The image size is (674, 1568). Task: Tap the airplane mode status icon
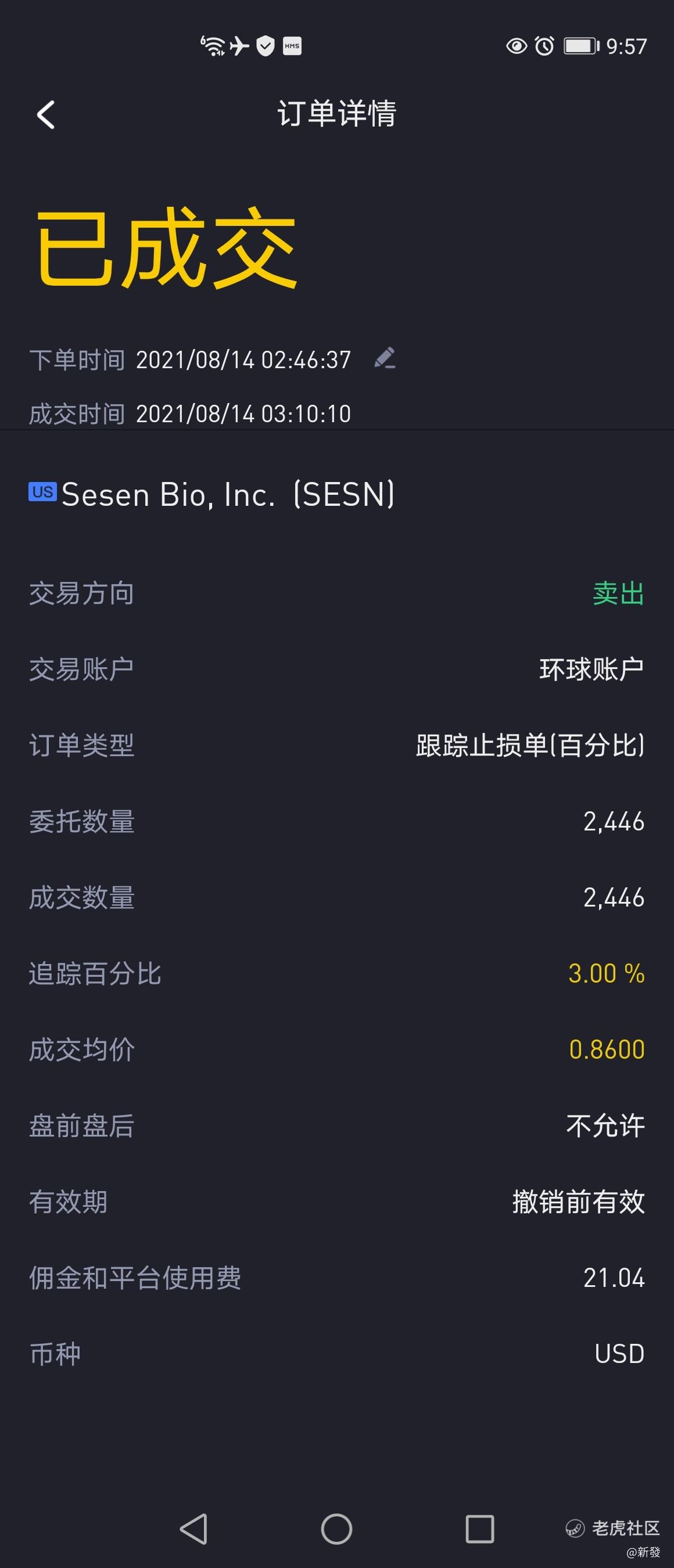pos(239,46)
